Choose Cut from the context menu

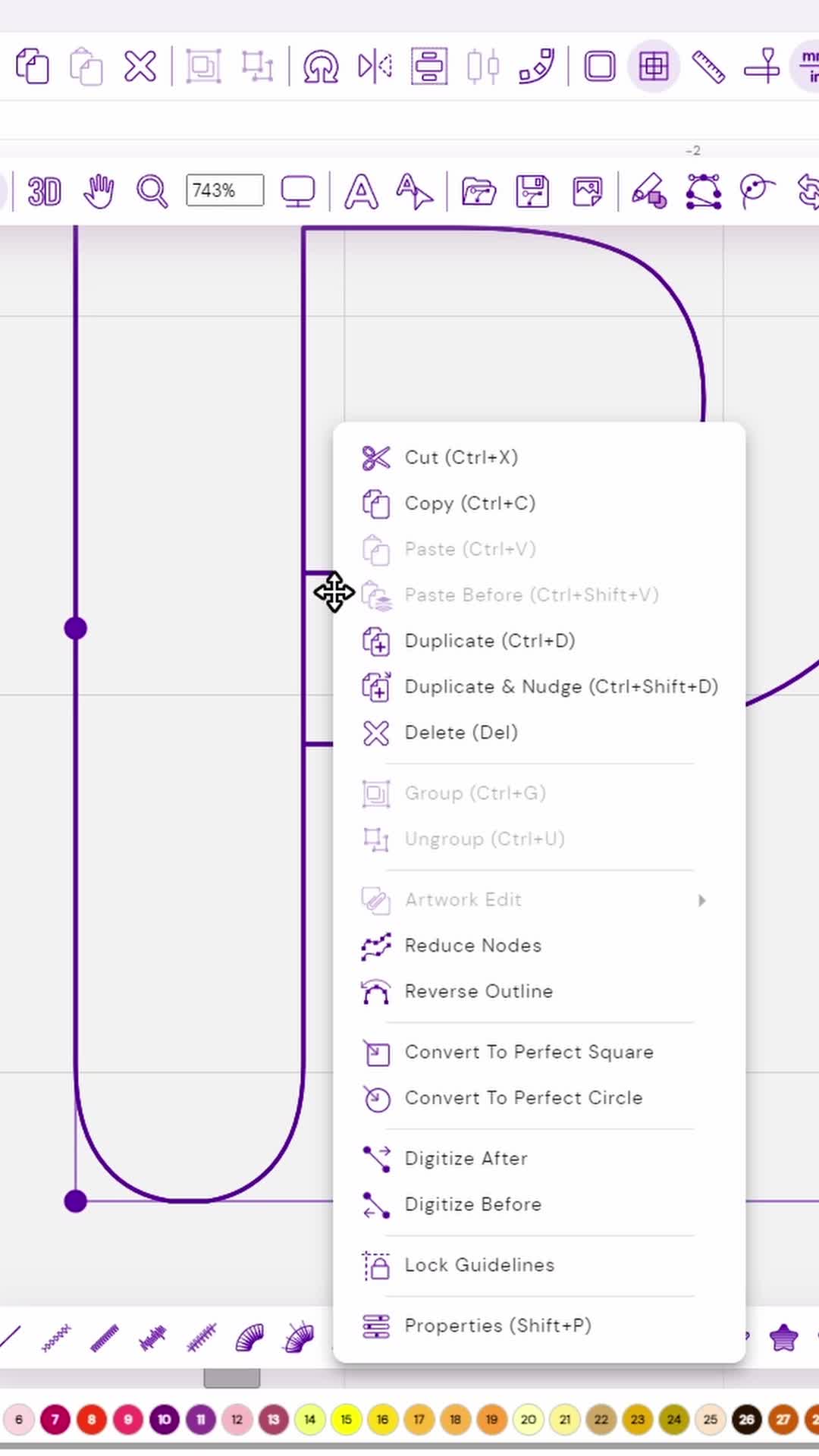pos(538,458)
